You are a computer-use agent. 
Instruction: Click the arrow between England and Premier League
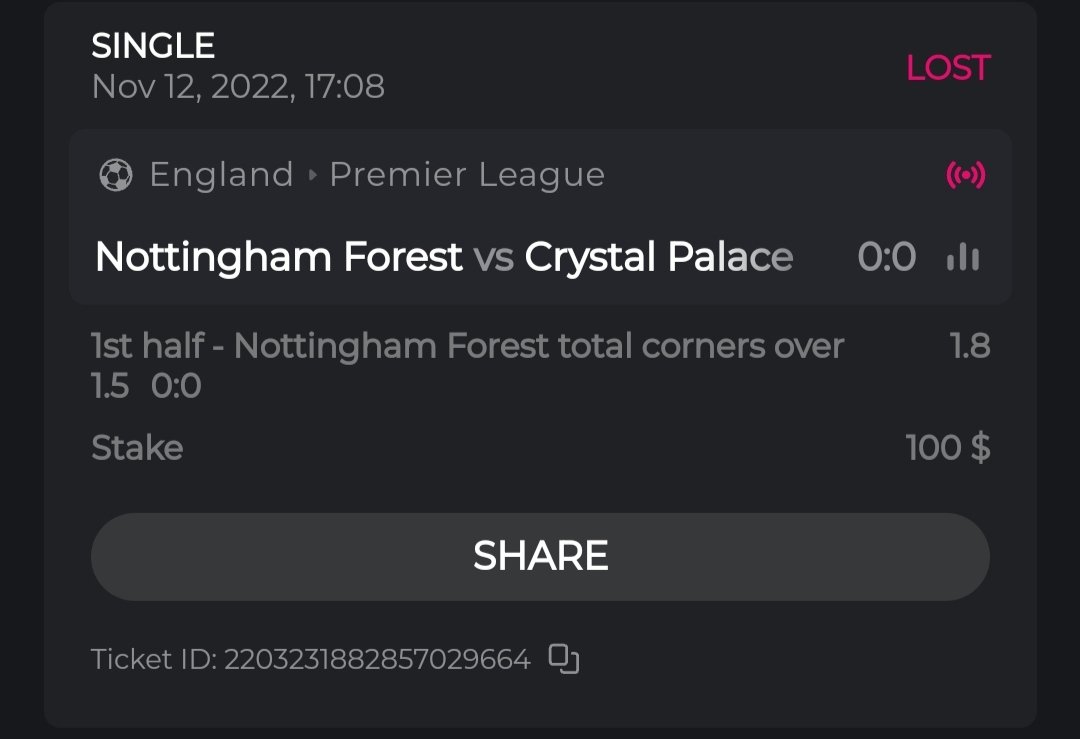(x=312, y=176)
